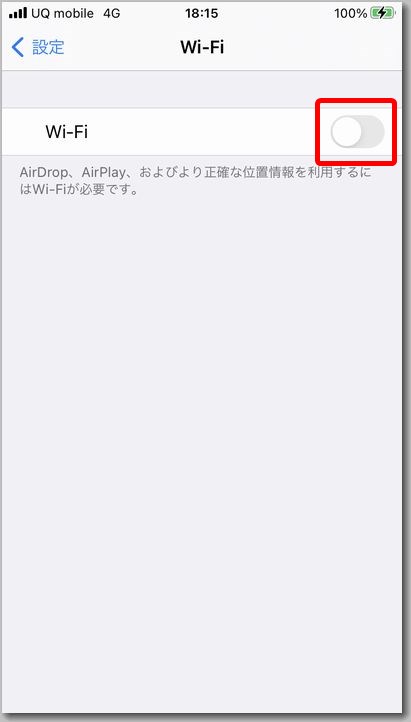Tap the Wi-Fi page title

click(x=202, y=47)
